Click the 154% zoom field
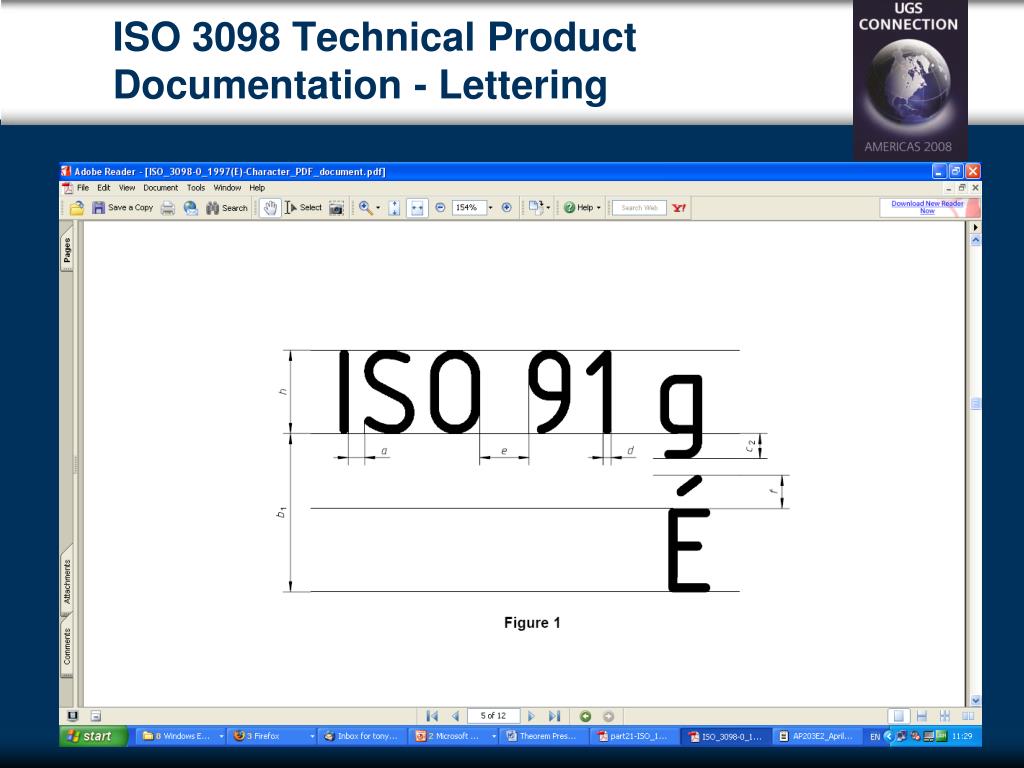 point(468,208)
